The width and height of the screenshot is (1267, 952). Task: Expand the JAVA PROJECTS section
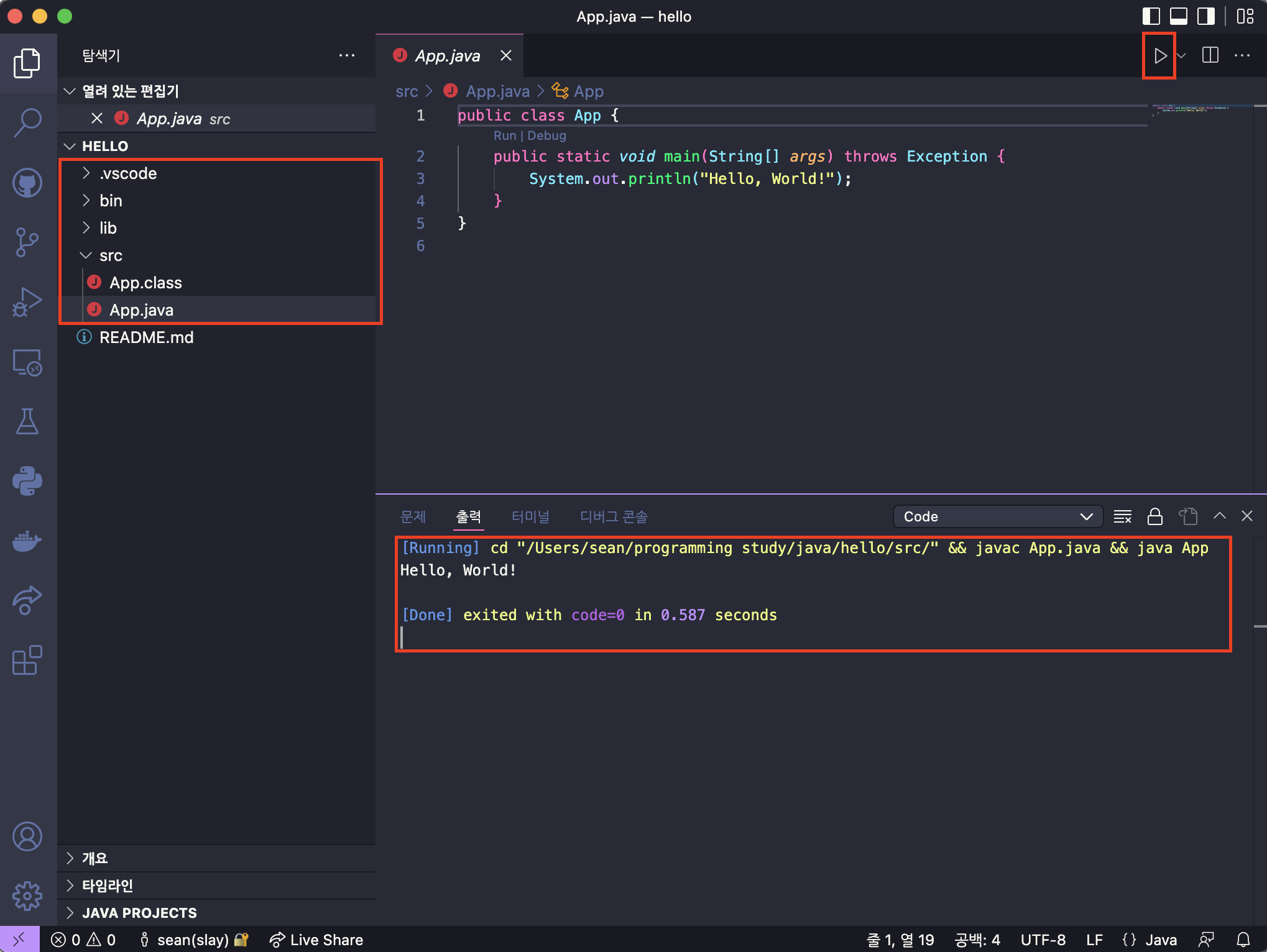pyautogui.click(x=139, y=913)
